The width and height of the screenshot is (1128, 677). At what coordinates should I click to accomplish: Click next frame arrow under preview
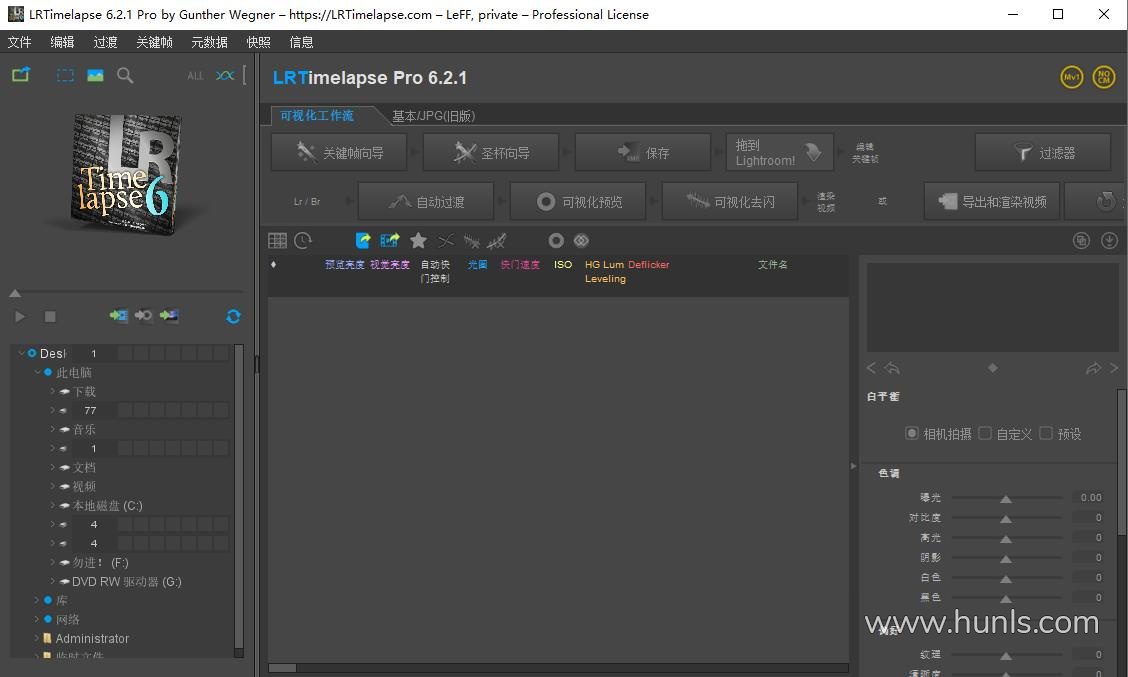(x=1114, y=368)
